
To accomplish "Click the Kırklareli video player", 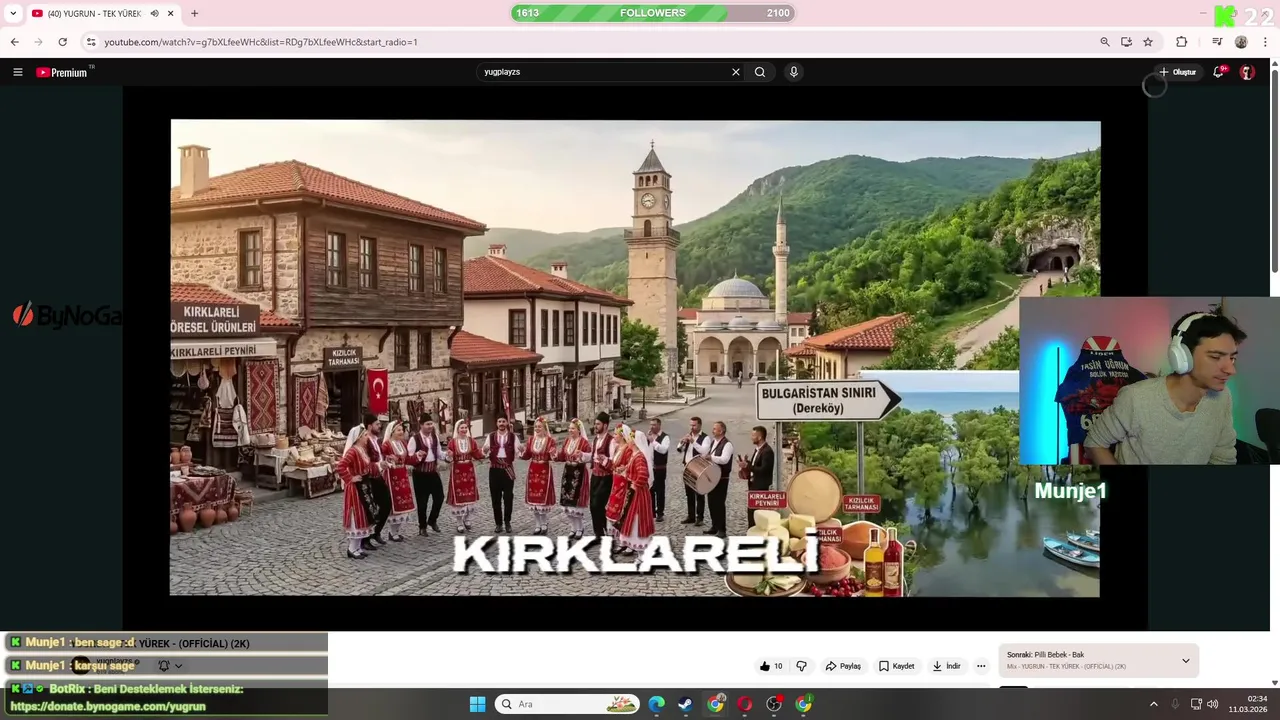I will pos(635,358).
